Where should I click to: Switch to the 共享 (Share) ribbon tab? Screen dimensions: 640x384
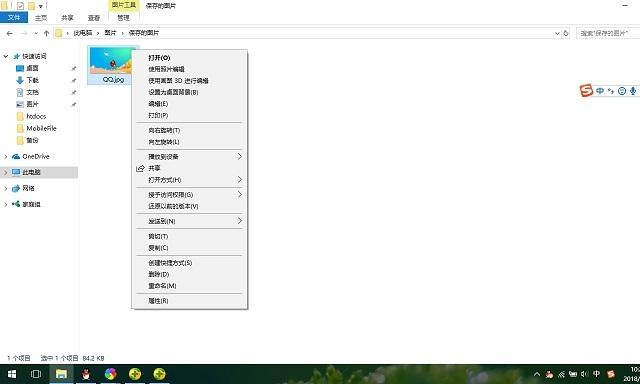point(67,18)
